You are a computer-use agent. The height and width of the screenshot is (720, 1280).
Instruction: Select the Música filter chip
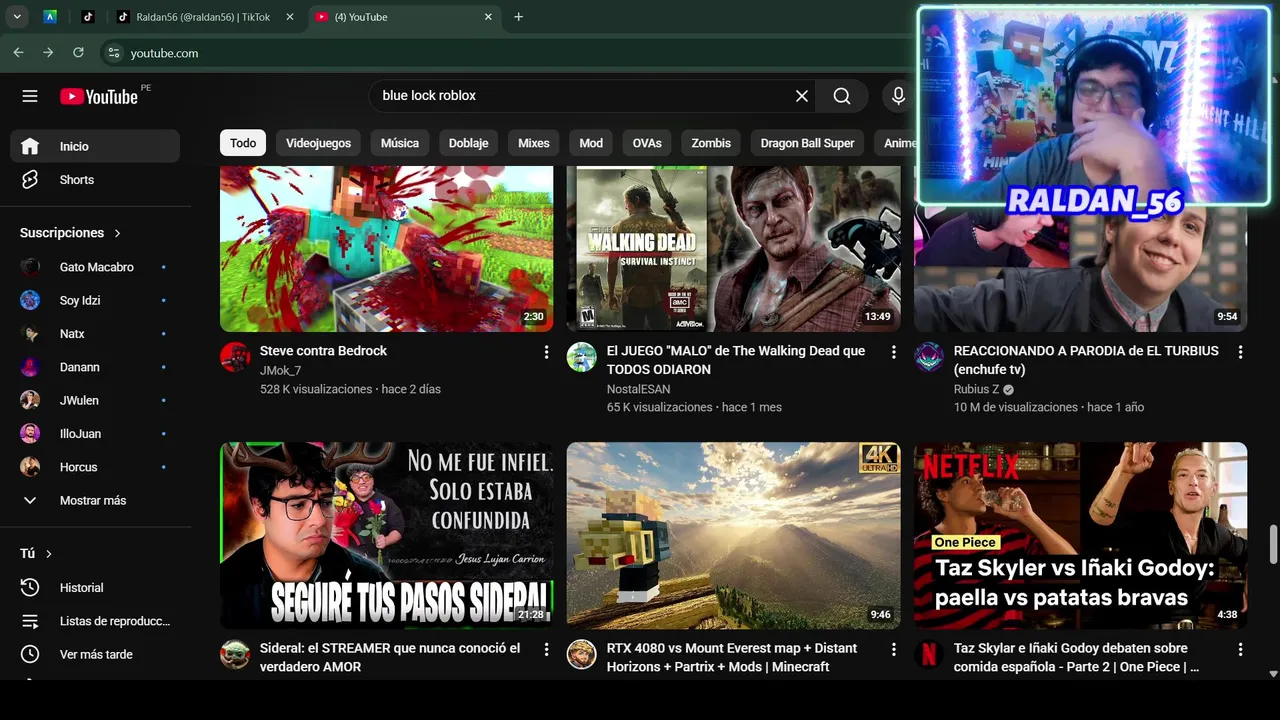tap(400, 143)
